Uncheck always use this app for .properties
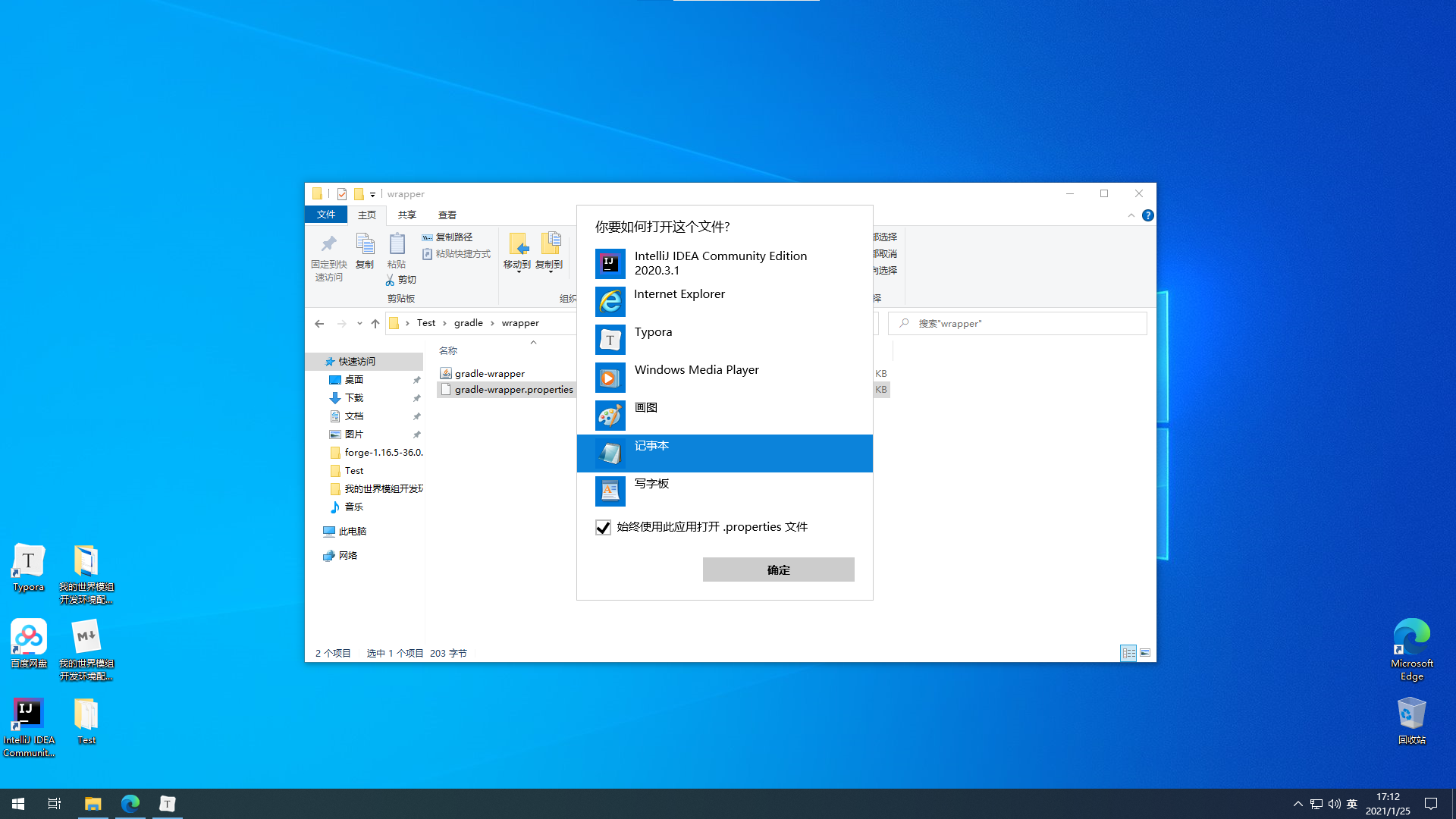 pyautogui.click(x=603, y=528)
